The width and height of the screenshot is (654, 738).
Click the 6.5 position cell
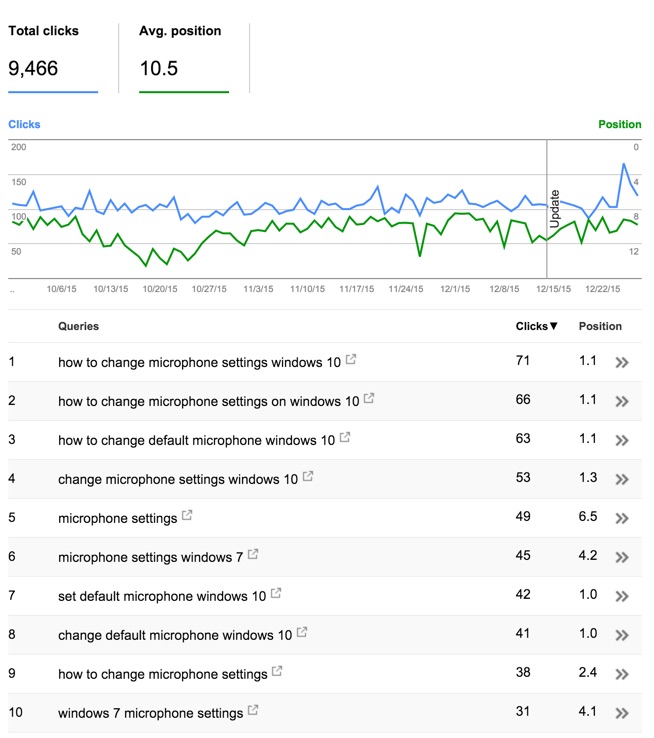tap(588, 516)
